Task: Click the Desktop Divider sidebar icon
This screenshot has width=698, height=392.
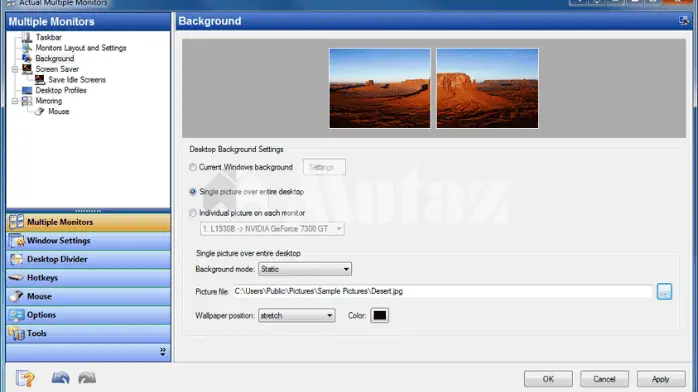Action: coord(16,259)
